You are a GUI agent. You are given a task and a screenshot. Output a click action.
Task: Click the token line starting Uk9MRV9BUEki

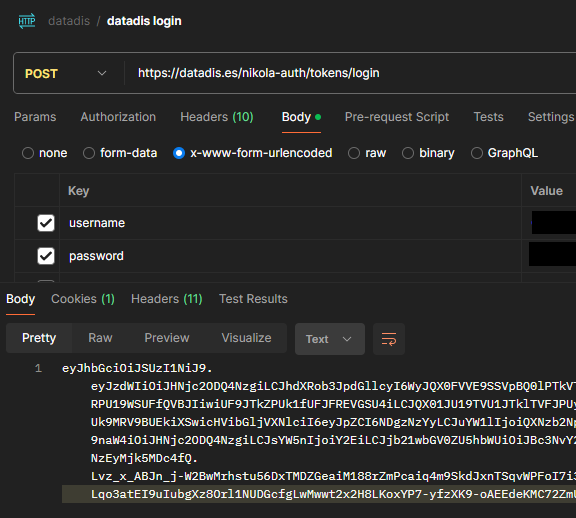(x=333, y=422)
